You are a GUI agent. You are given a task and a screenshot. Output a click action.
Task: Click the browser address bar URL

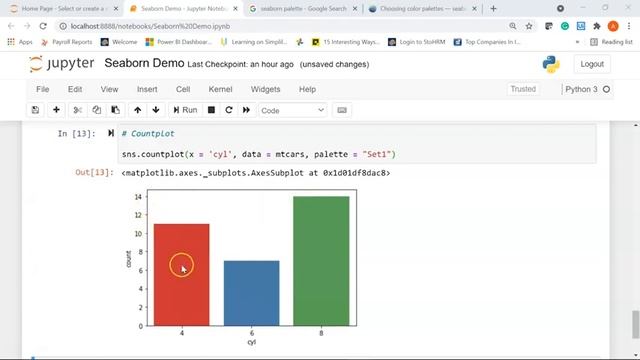[150, 26]
